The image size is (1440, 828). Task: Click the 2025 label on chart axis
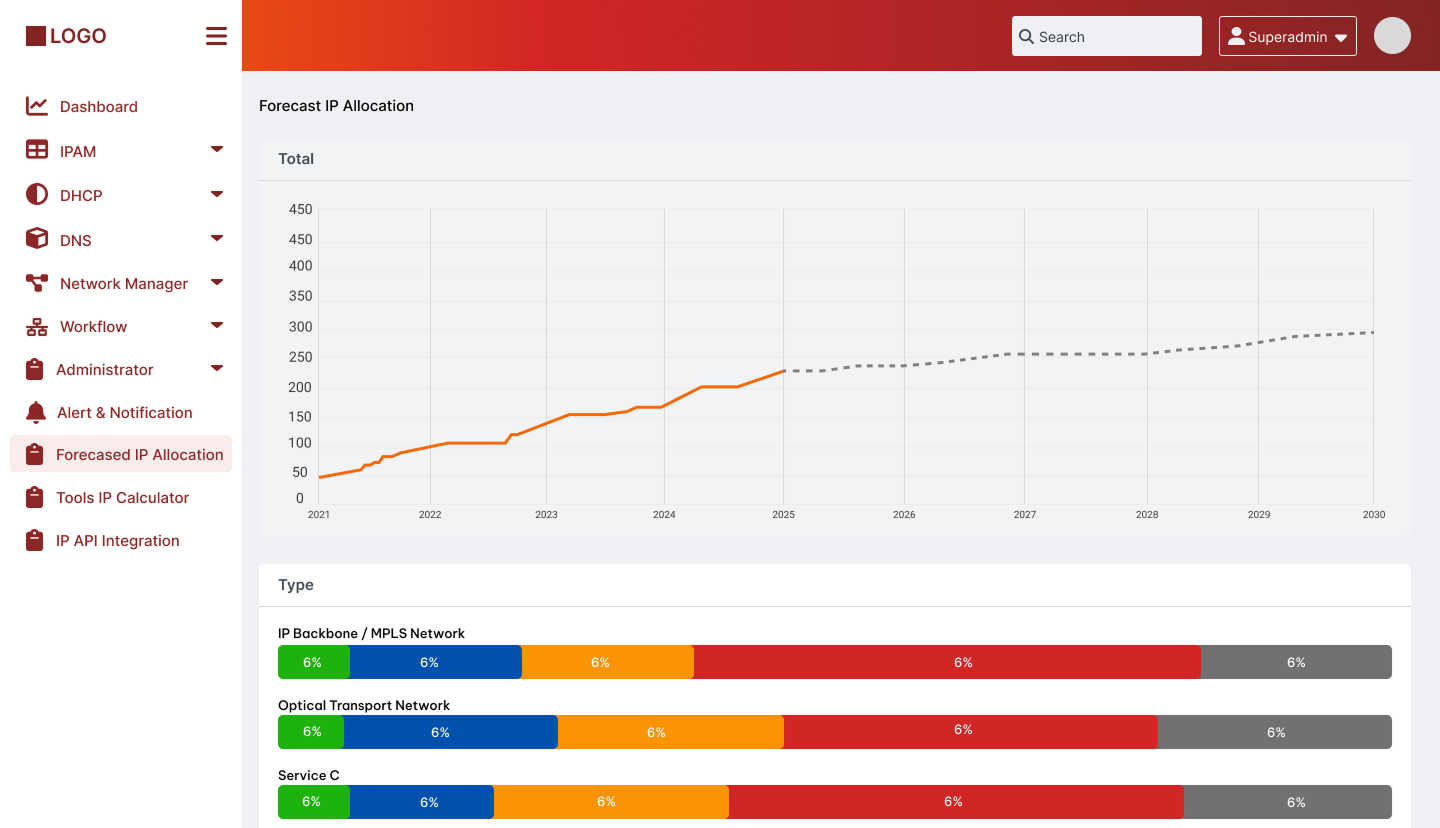pos(784,515)
